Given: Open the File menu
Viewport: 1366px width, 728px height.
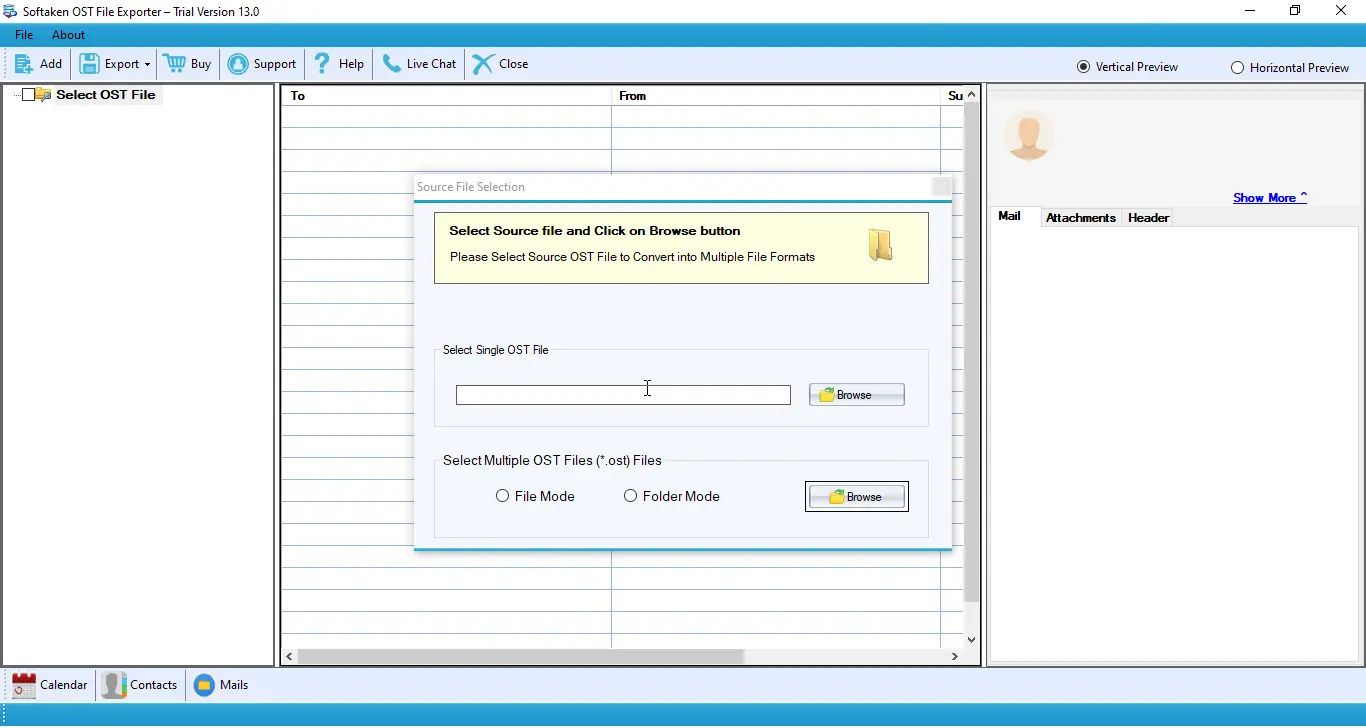Looking at the screenshot, I should [x=23, y=34].
